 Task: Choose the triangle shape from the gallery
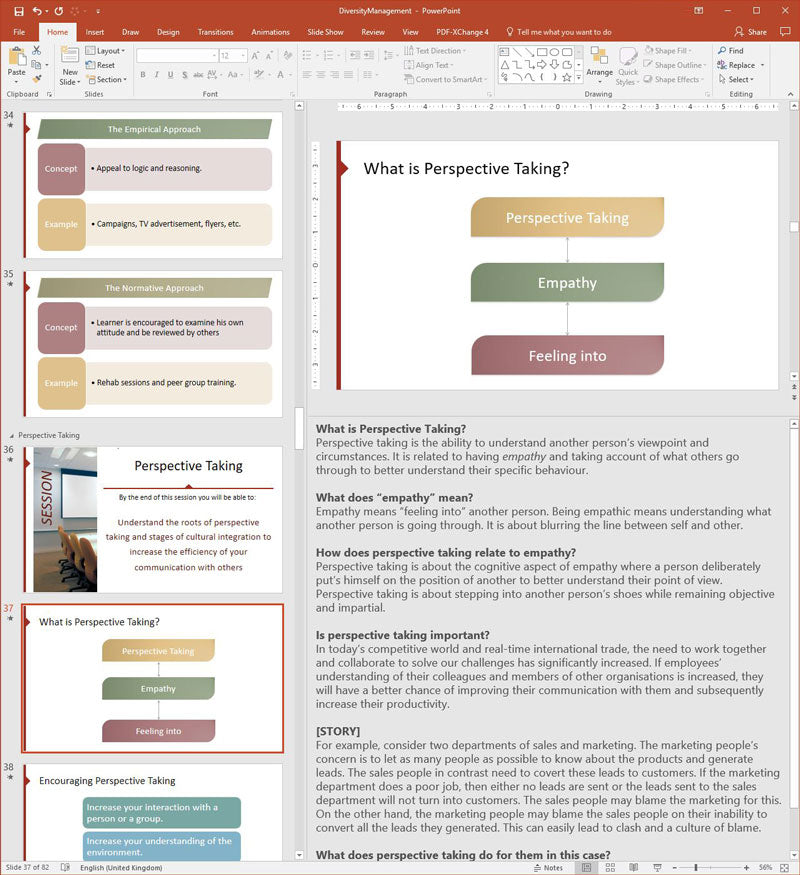[504, 65]
